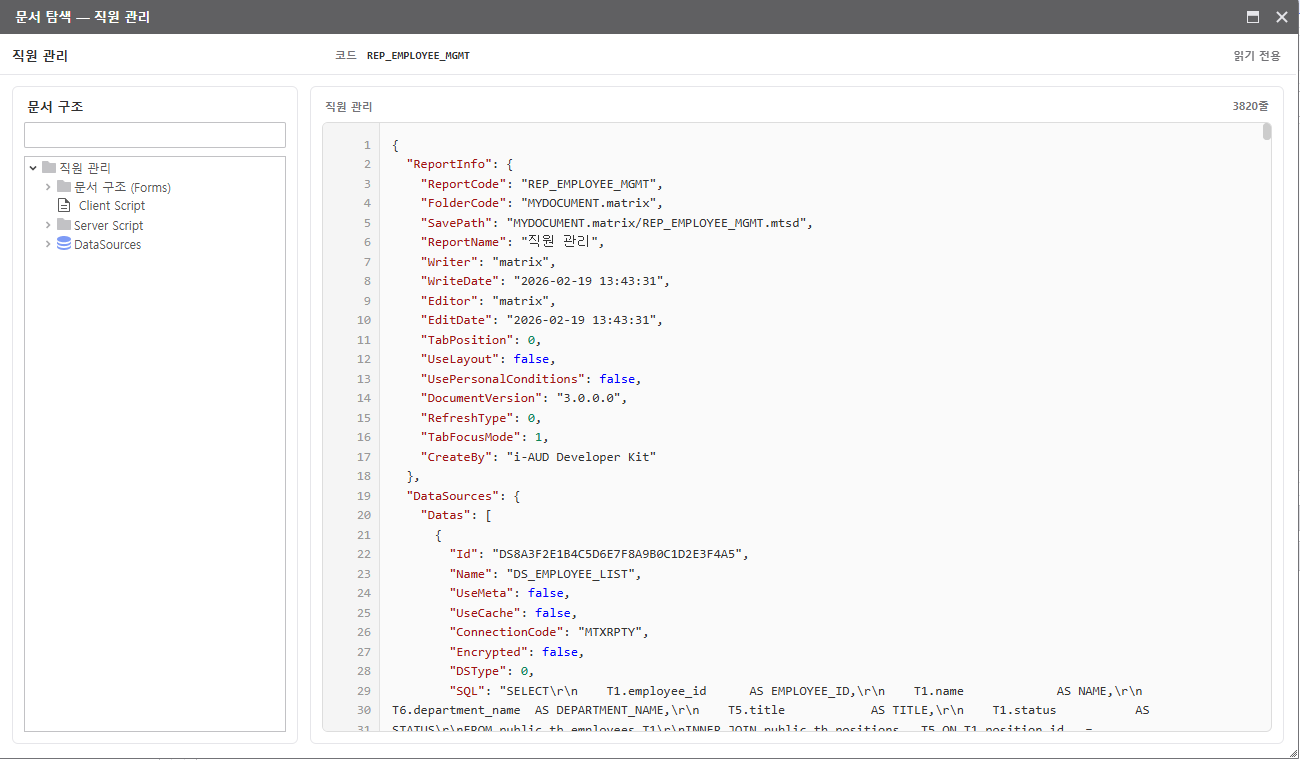Click the "SQL" key on line 29
1300x760 pixels.
pyautogui.click(x=467, y=691)
